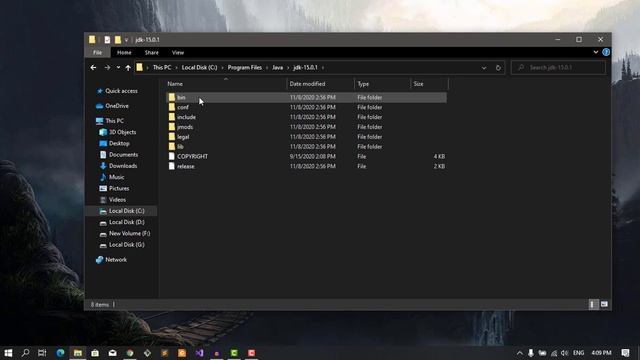The image size is (640, 360).
Task: Open taskbar Search
Action: (25, 353)
